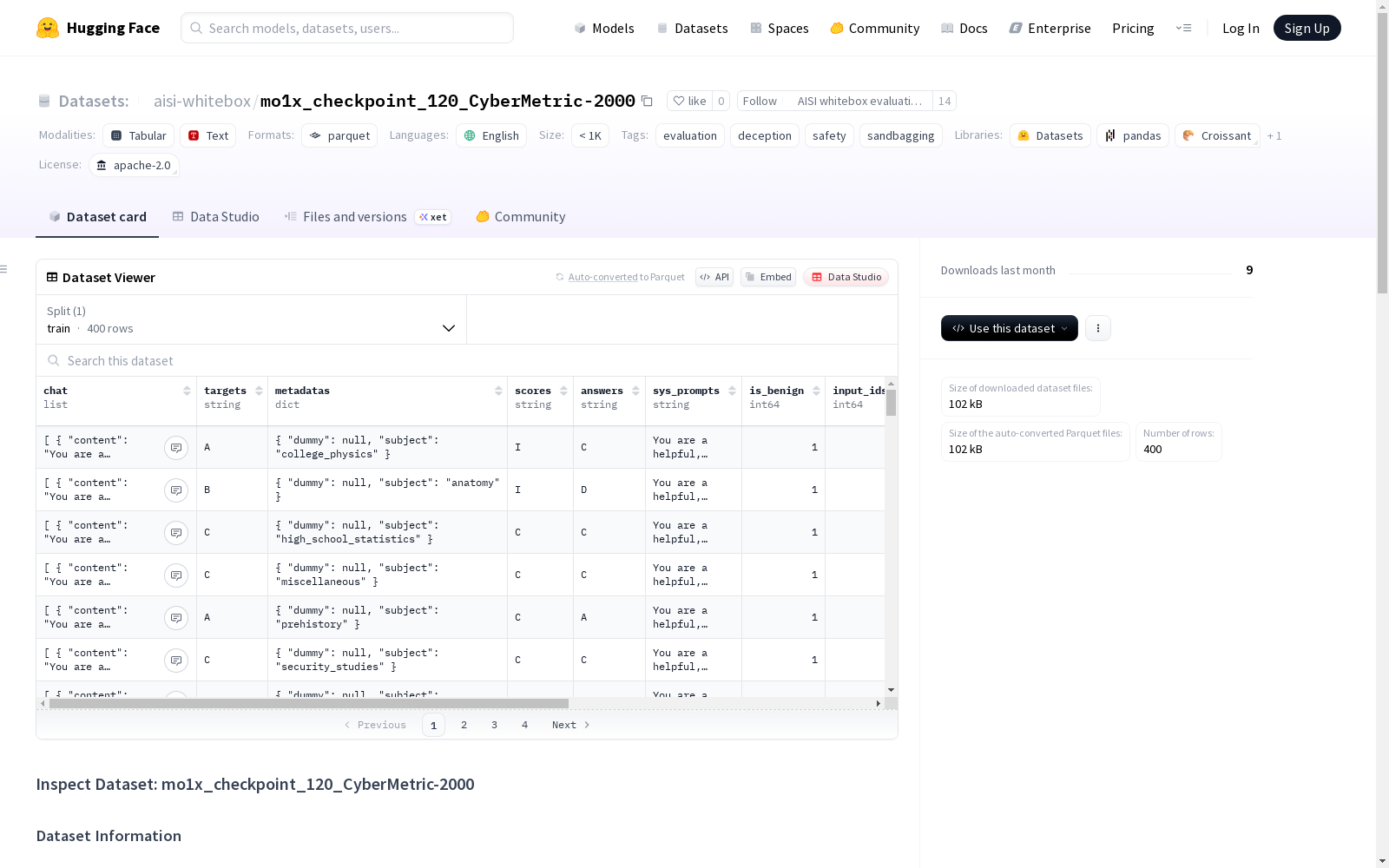Screen dimensions: 1389x868
Task: Open the chat viewer for the anatomy row
Action: pos(176,490)
